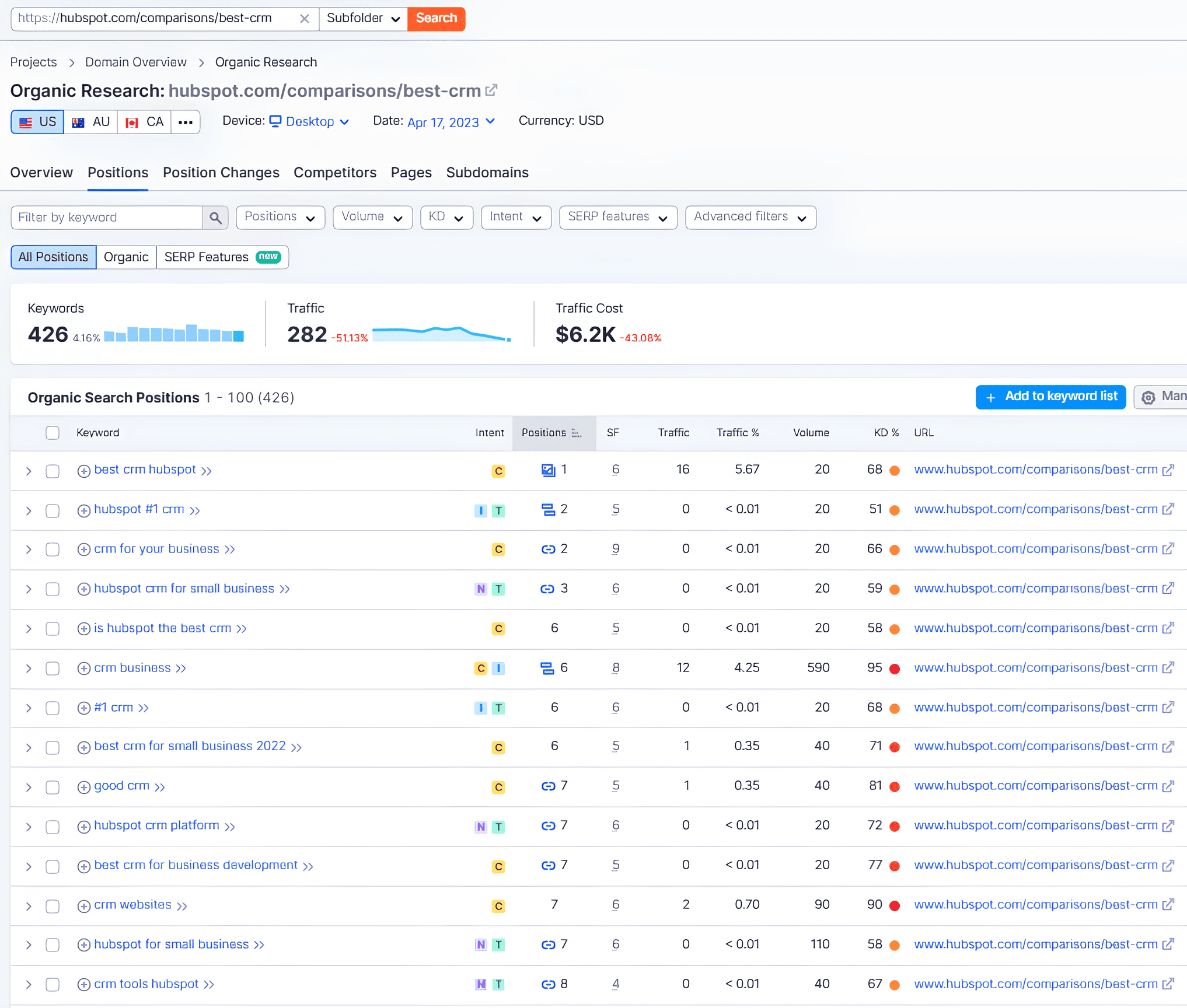This screenshot has height=1008, width=1187.
Task: Go to Domain Overview breadcrumb
Action: [x=136, y=62]
